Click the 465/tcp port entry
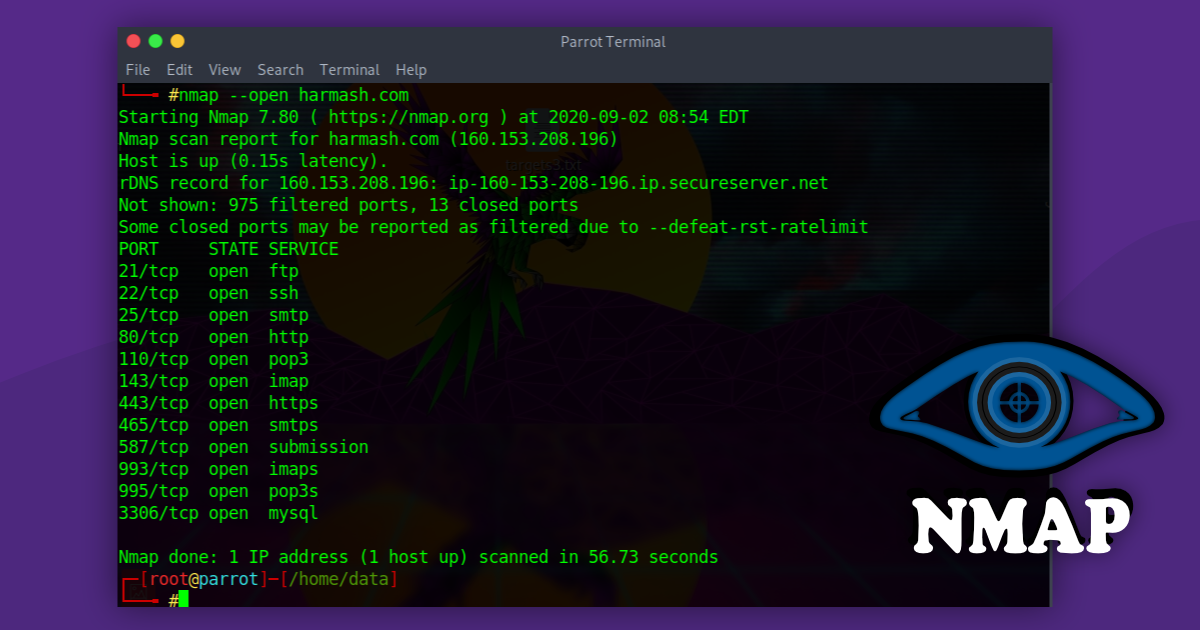The height and width of the screenshot is (630, 1200). (153, 425)
